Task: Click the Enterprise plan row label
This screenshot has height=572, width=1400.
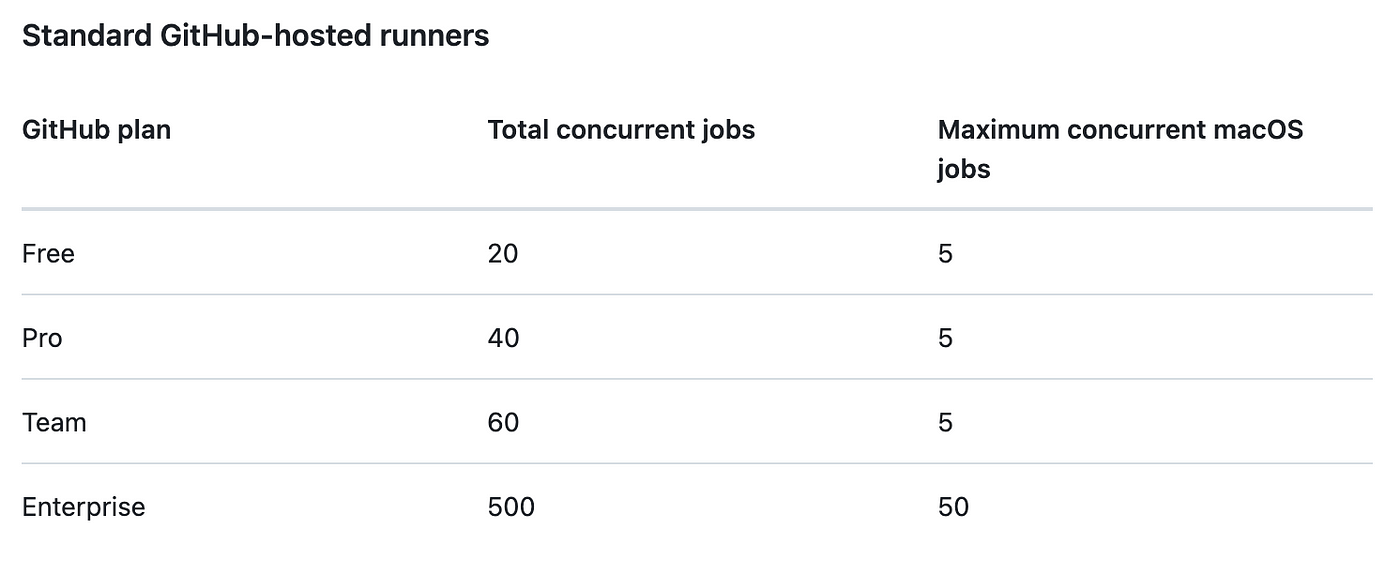Action: [84, 507]
